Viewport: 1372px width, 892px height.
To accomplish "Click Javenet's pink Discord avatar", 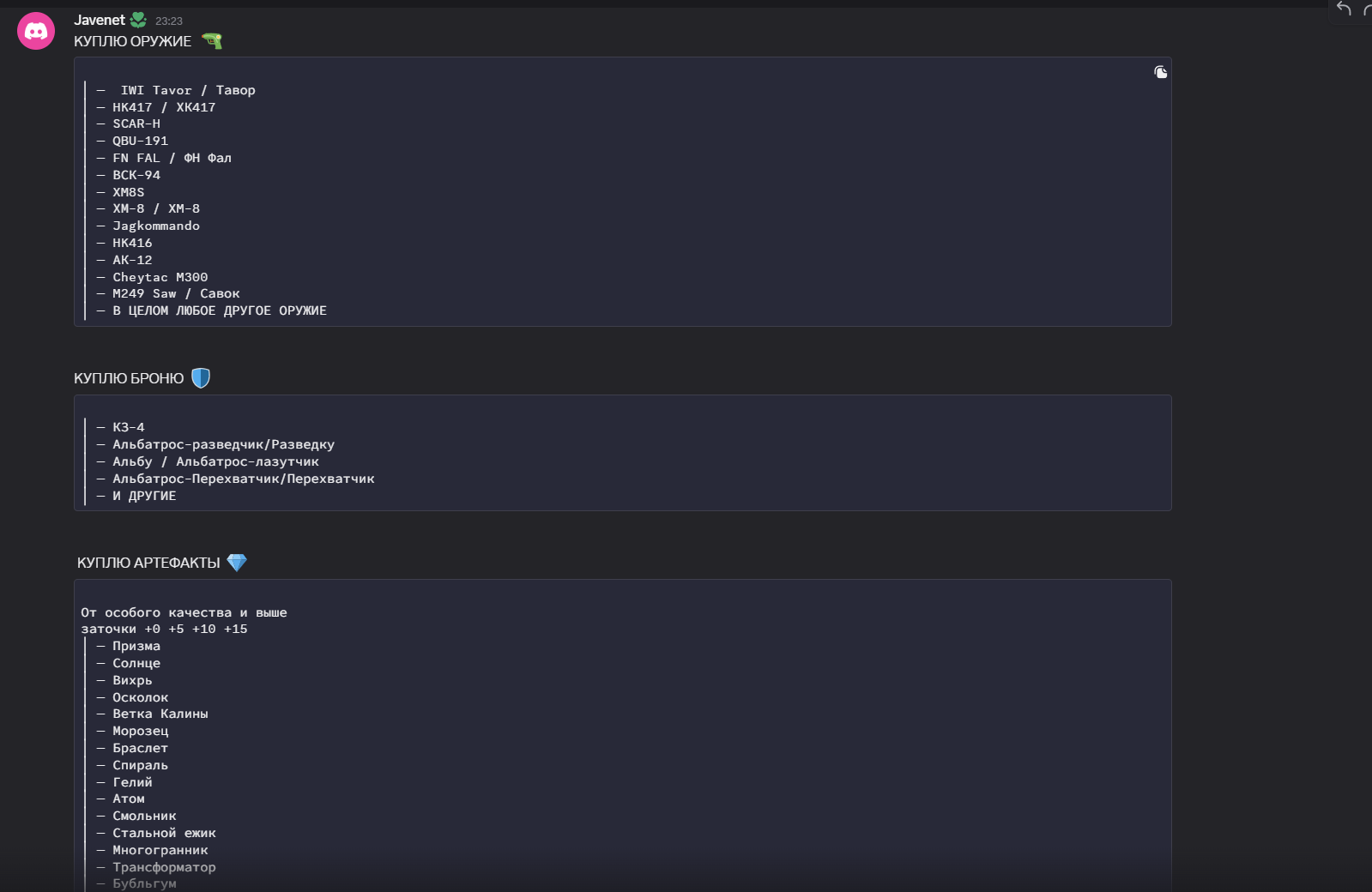I will [36, 32].
